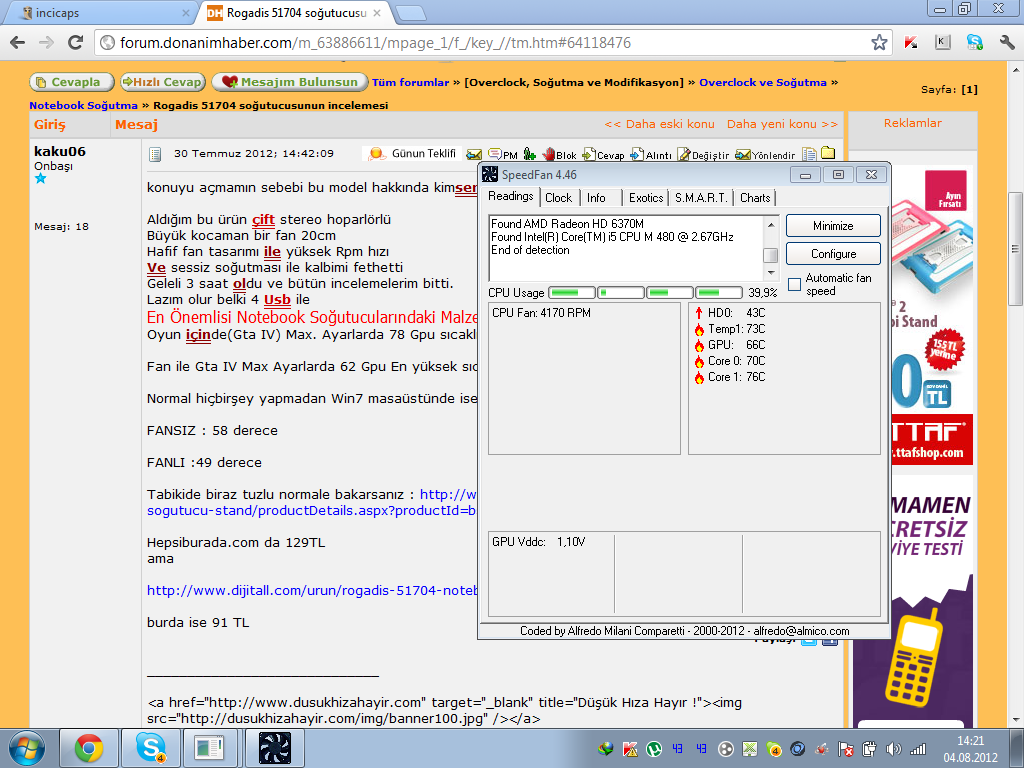Reload the forum page
The height and width of the screenshot is (768, 1024).
[x=75, y=43]
